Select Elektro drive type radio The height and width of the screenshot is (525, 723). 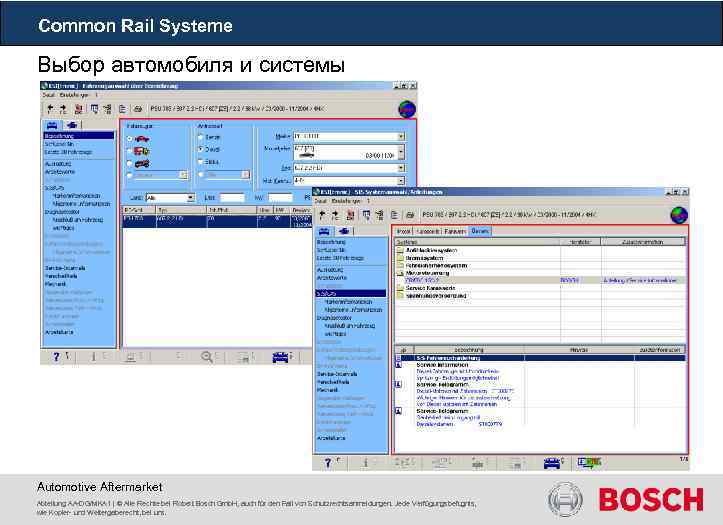pos(201,162)
